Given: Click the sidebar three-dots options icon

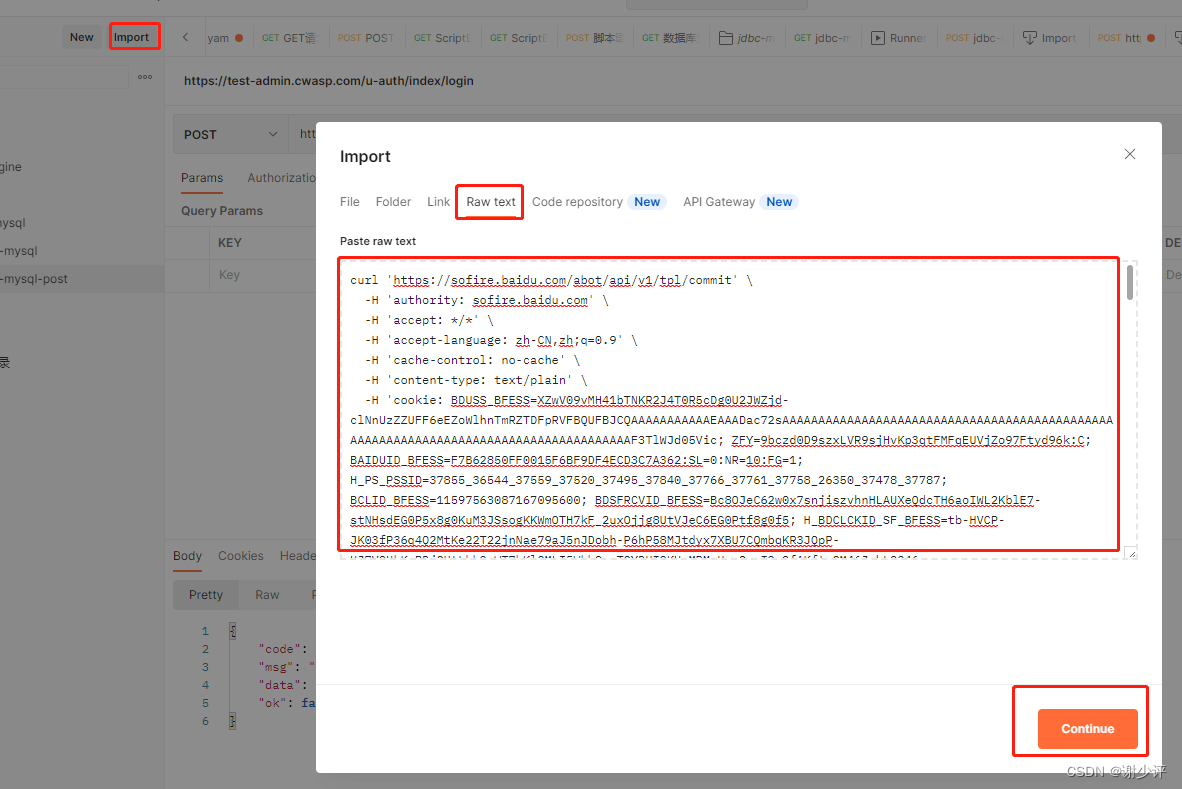Looking at the screenshot, I should point(145,77).
